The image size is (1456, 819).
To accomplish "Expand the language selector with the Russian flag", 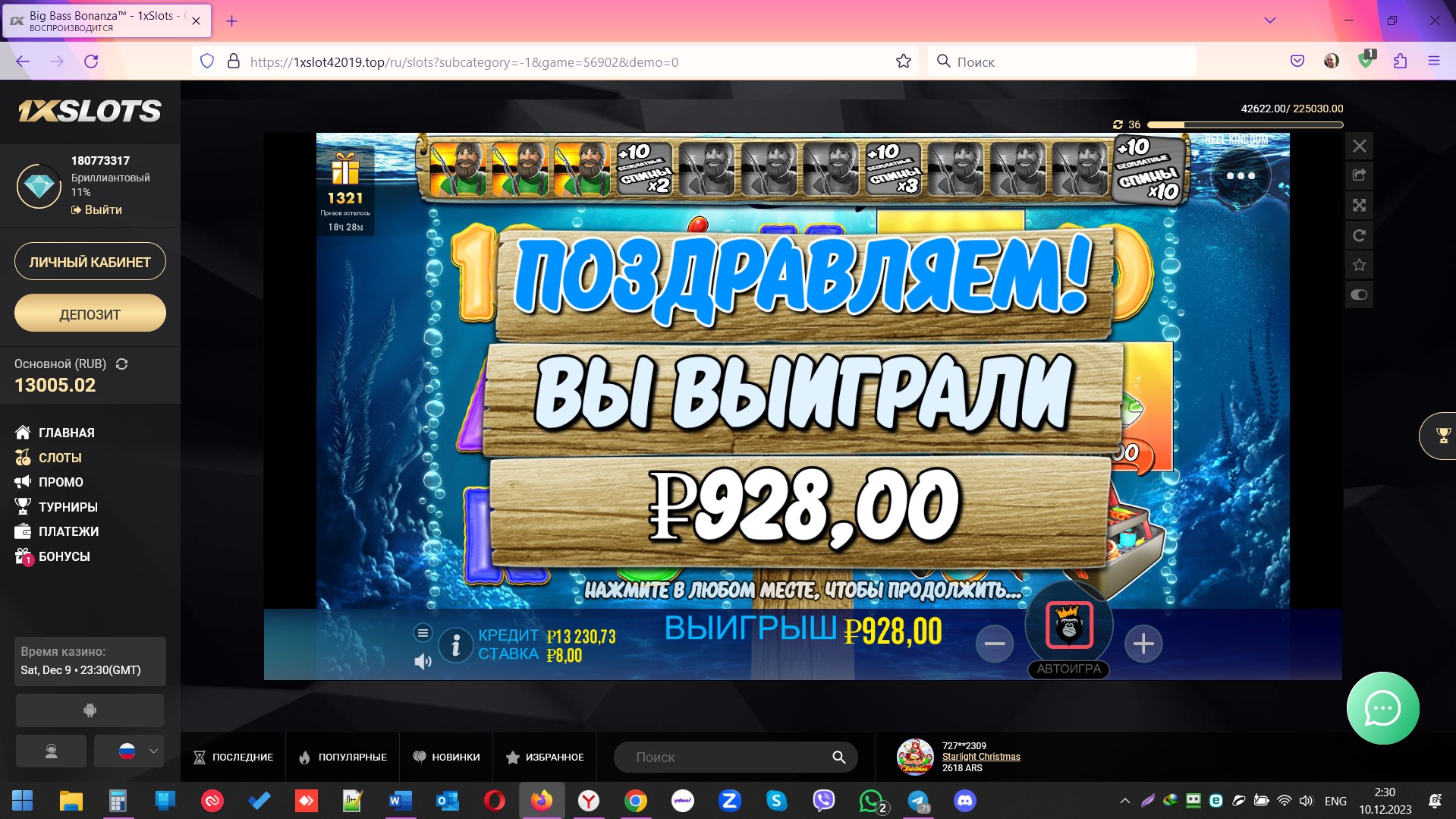I will [129, 751].
